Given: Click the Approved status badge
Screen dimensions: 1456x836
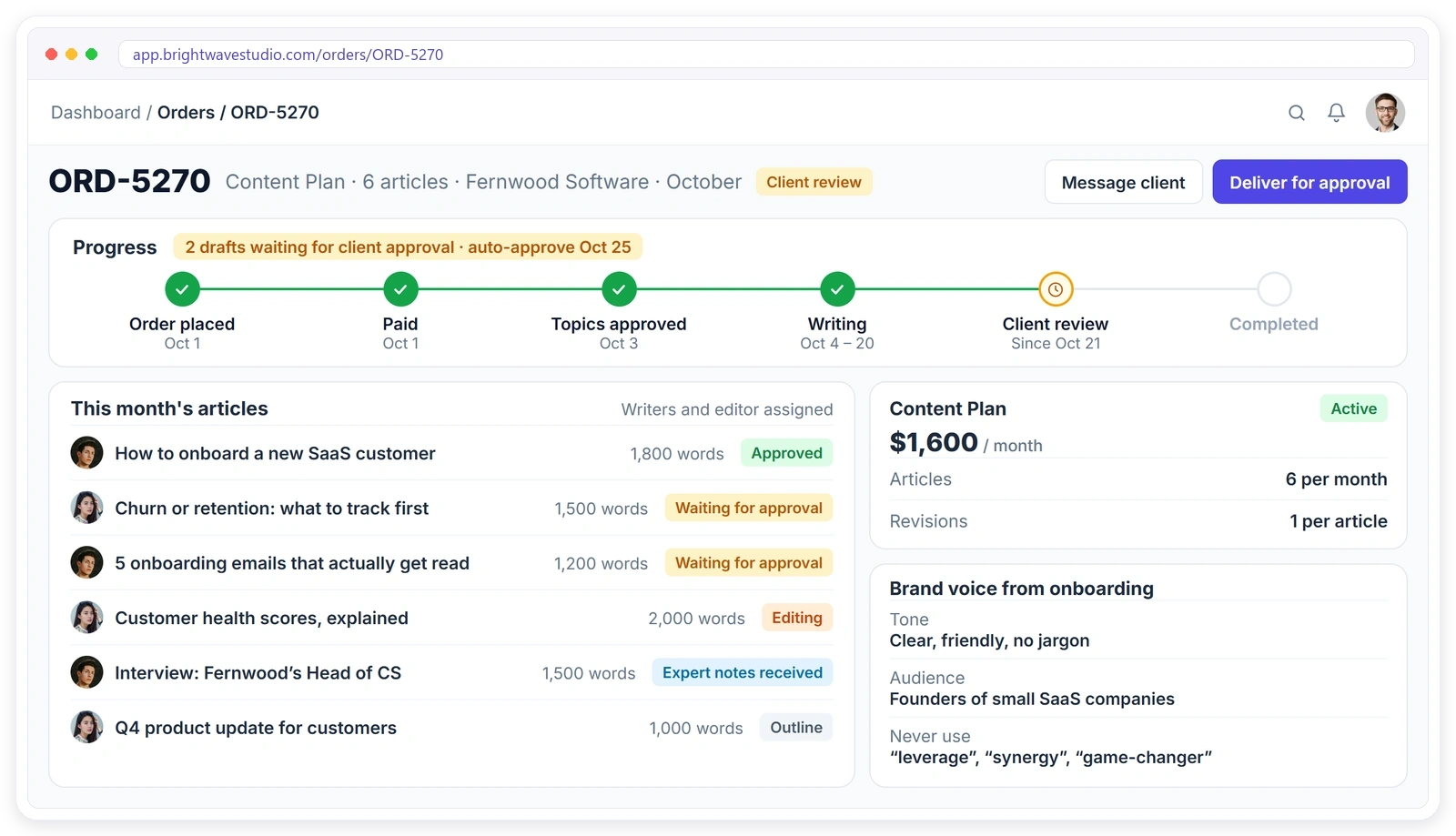Looking at the screenshot, I should pos(786,453).
